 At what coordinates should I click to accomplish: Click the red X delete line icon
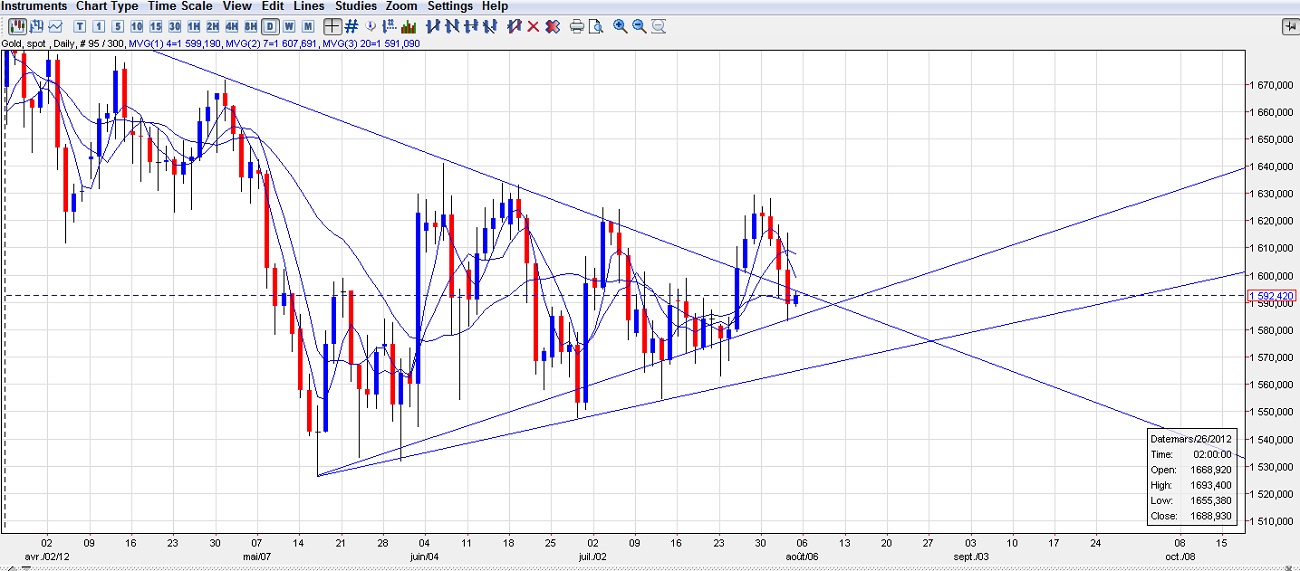pyautogui.click(x=533, y=26)
